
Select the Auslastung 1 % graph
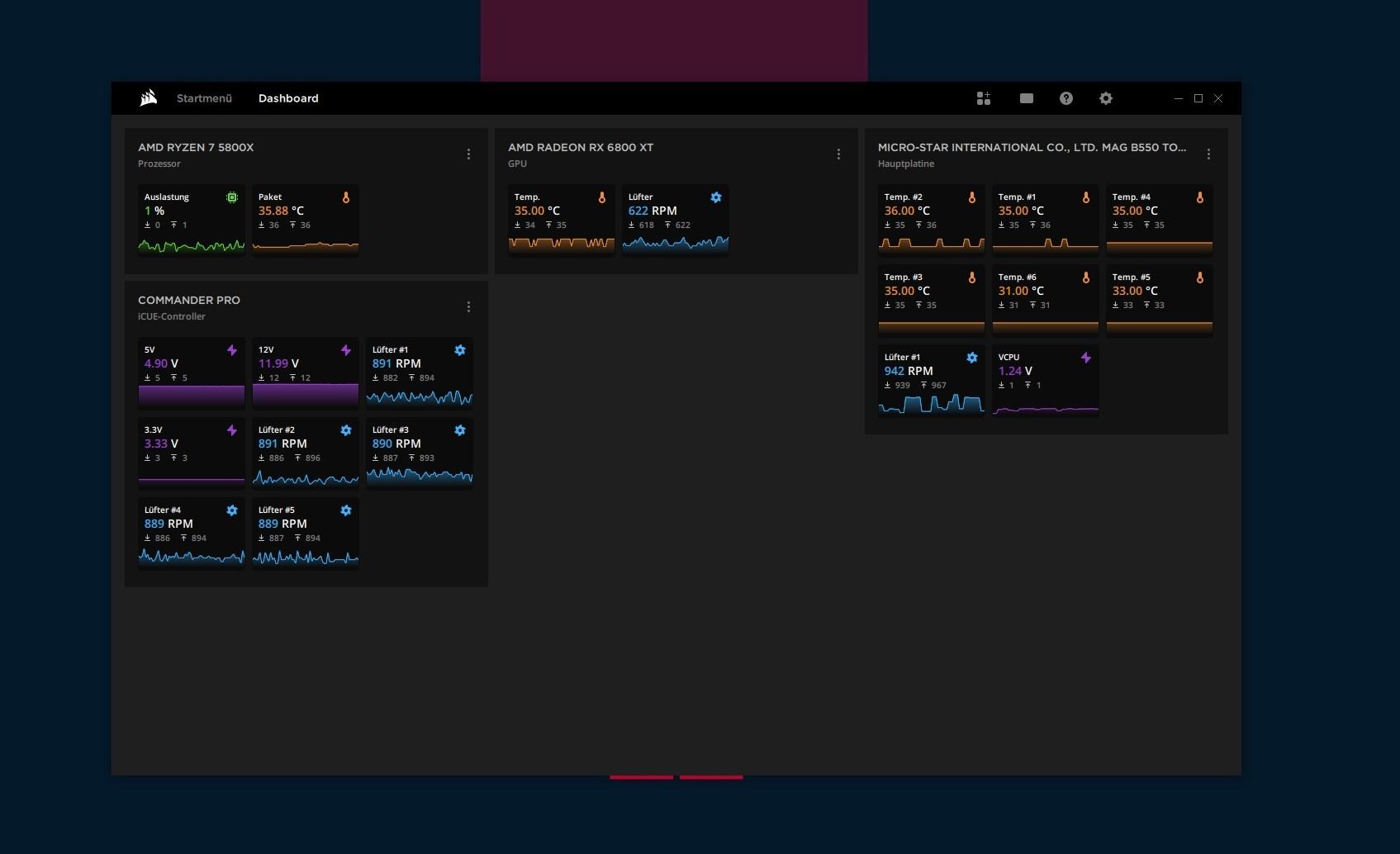coord(192,245)
